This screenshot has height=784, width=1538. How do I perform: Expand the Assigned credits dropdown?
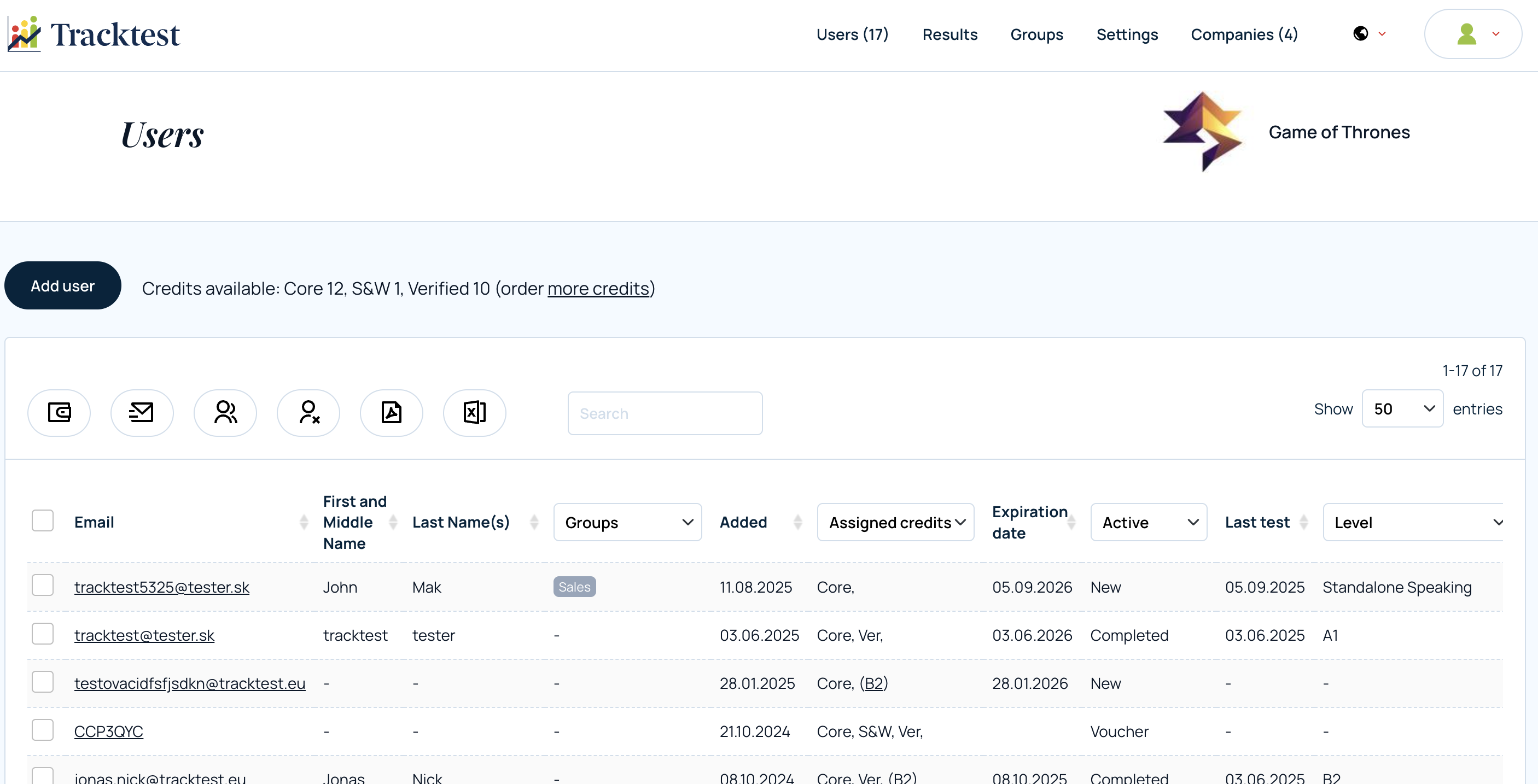895,522
